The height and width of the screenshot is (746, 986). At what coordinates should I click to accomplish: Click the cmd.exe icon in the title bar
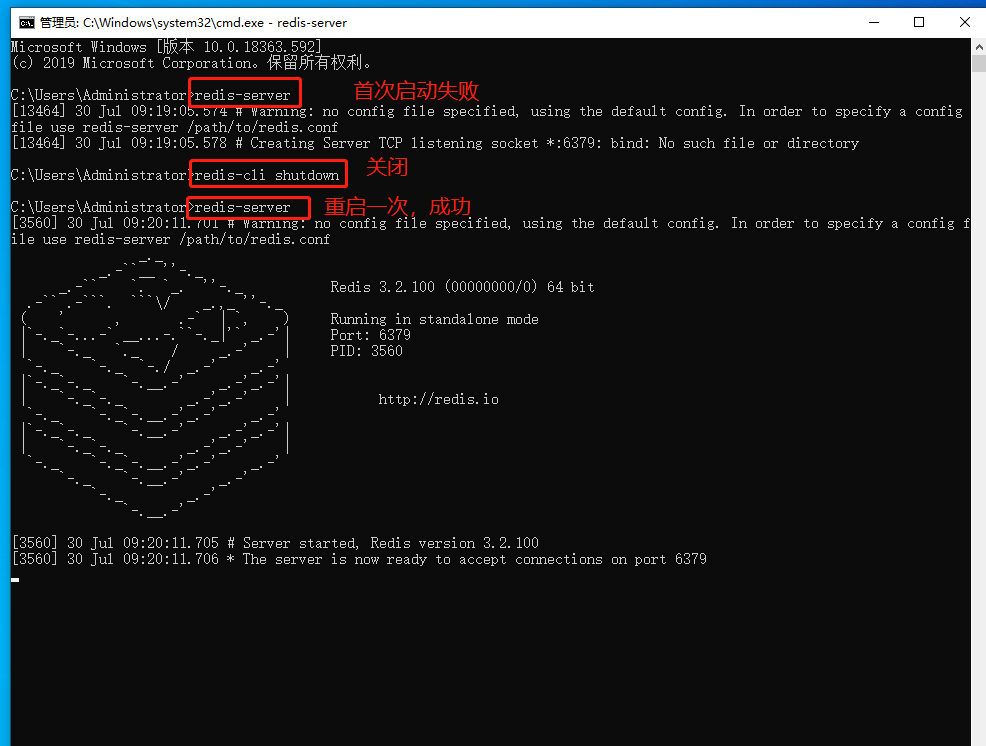pos(26,23)
